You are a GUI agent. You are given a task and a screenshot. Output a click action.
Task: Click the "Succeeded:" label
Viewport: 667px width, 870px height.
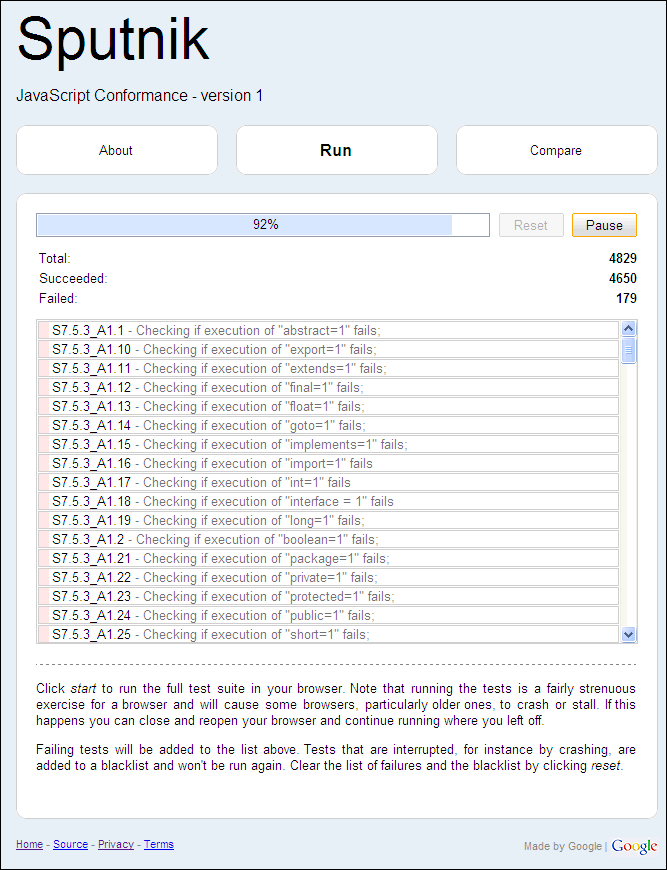[73, 279]
